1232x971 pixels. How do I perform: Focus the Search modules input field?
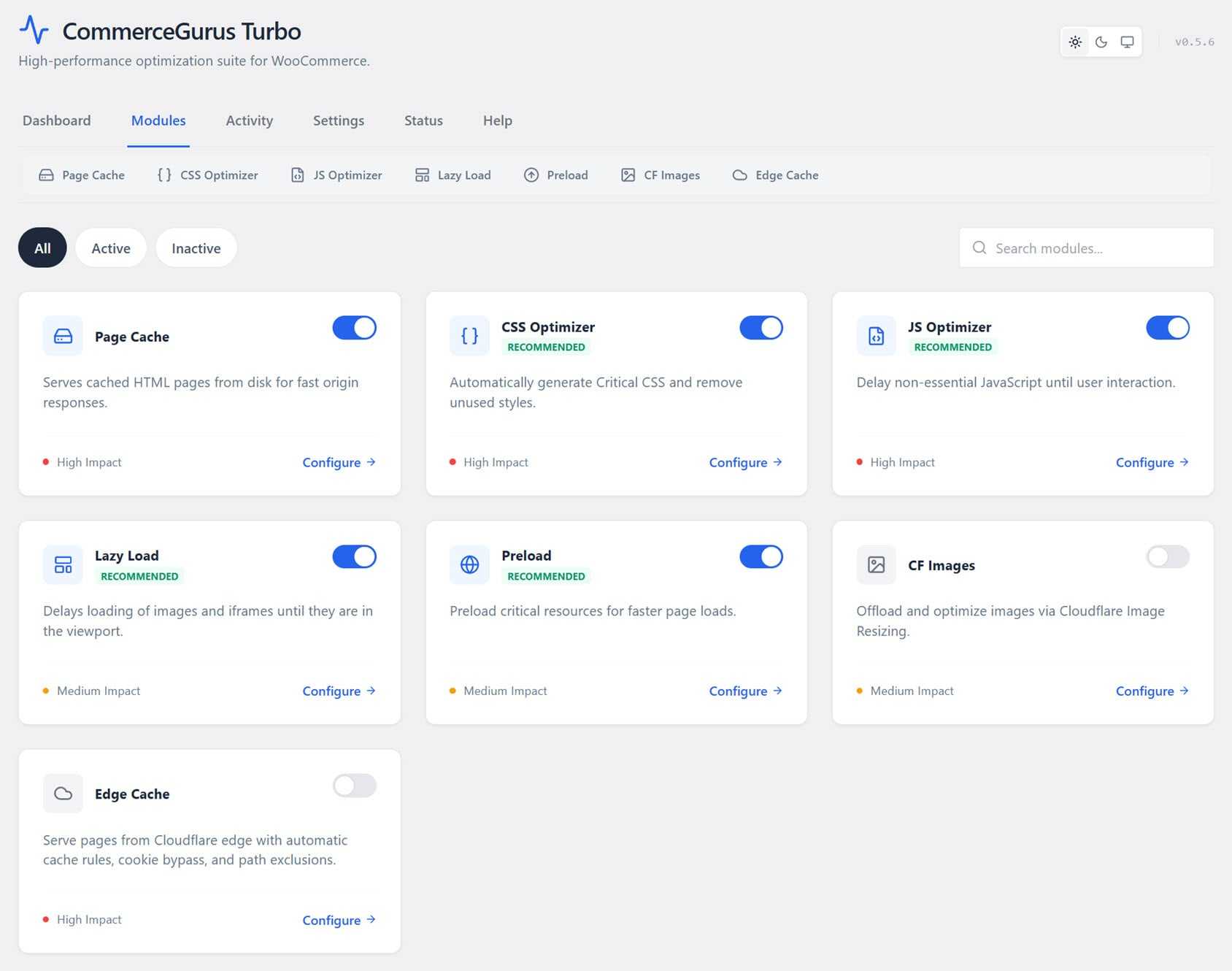click(x=1086, y=248)
